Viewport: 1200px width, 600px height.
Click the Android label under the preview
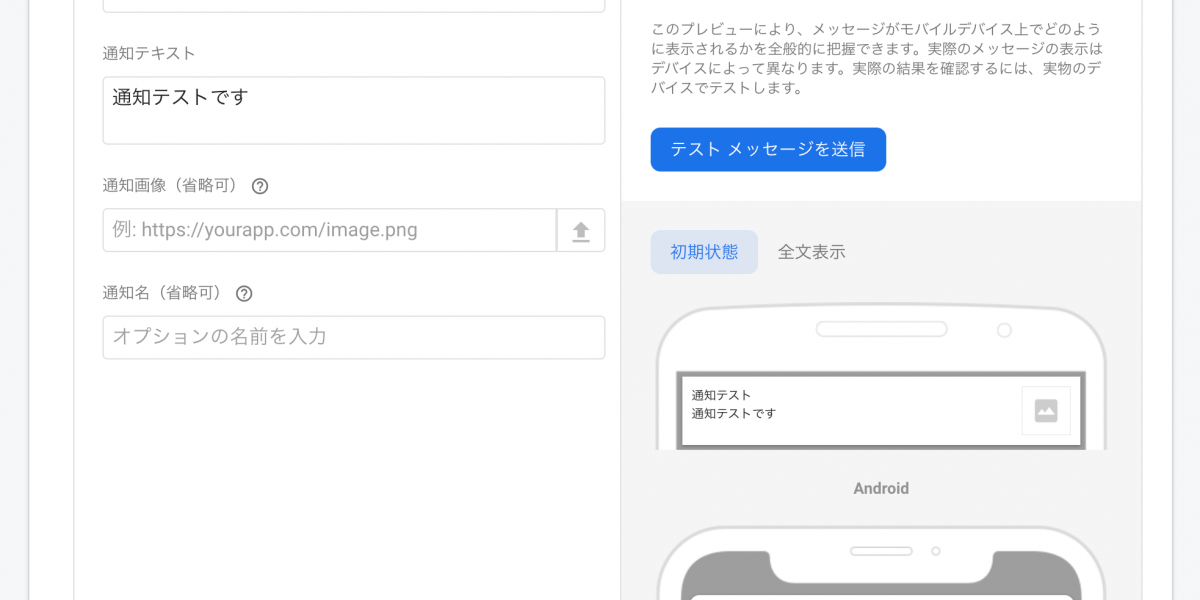(x=881, y=489)
